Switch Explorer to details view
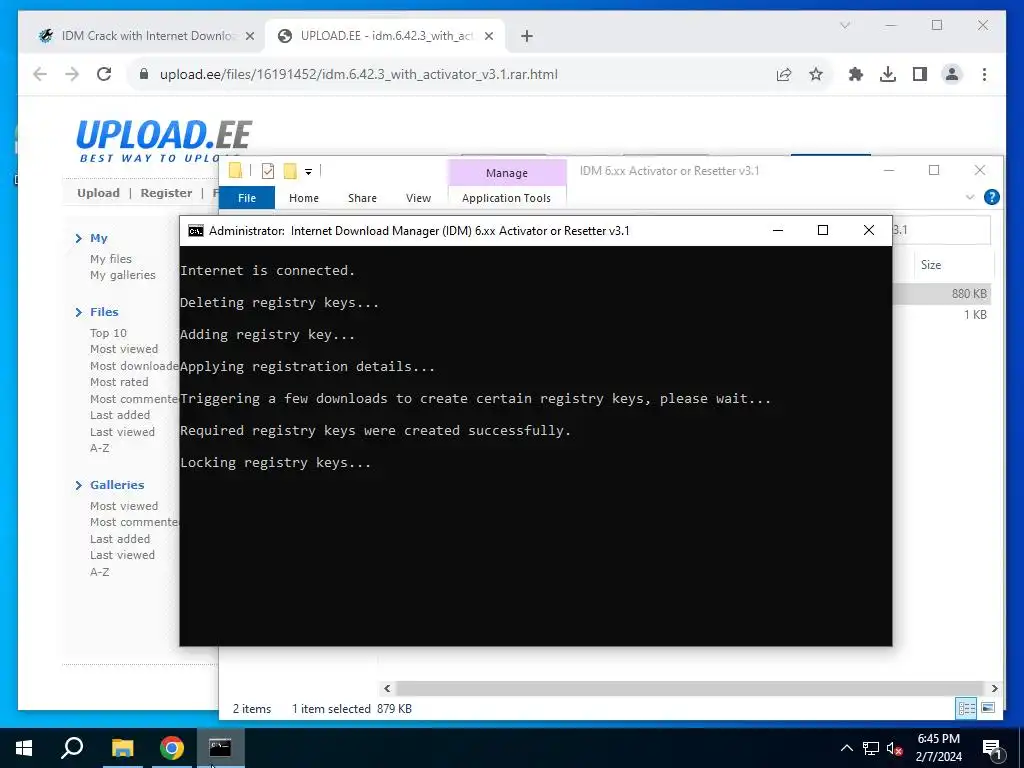Viewport: 1024px width, 768px height. (x=967, y=708)
